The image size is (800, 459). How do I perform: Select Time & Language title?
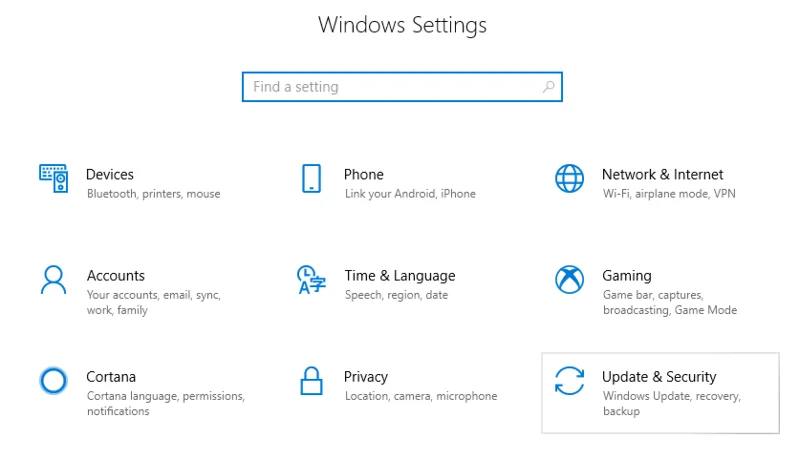click(x=400, y=276)
